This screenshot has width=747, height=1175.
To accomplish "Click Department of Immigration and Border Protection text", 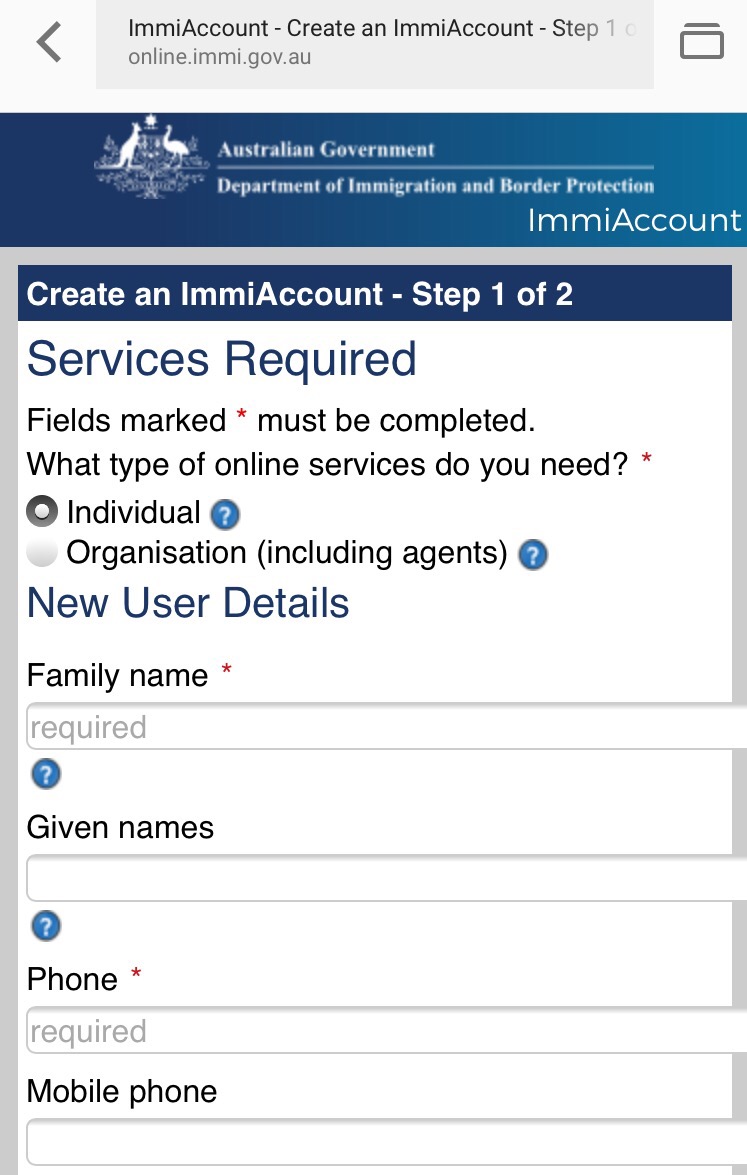I will 435,186.
